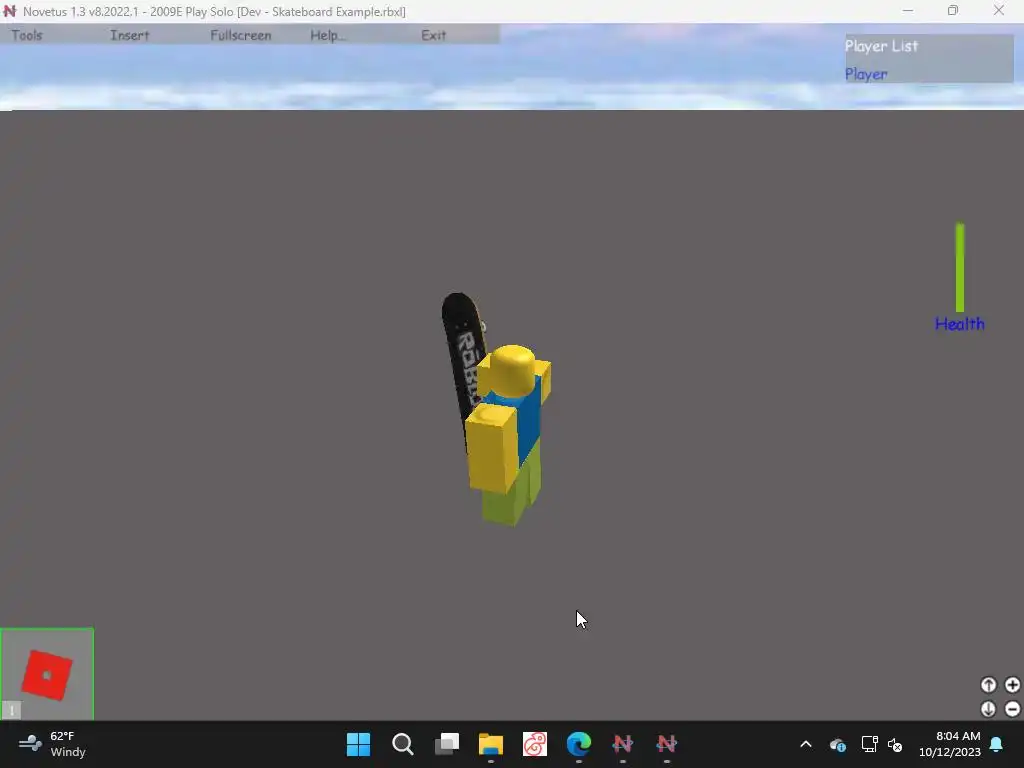Click the green Health bar

[960, 268]
